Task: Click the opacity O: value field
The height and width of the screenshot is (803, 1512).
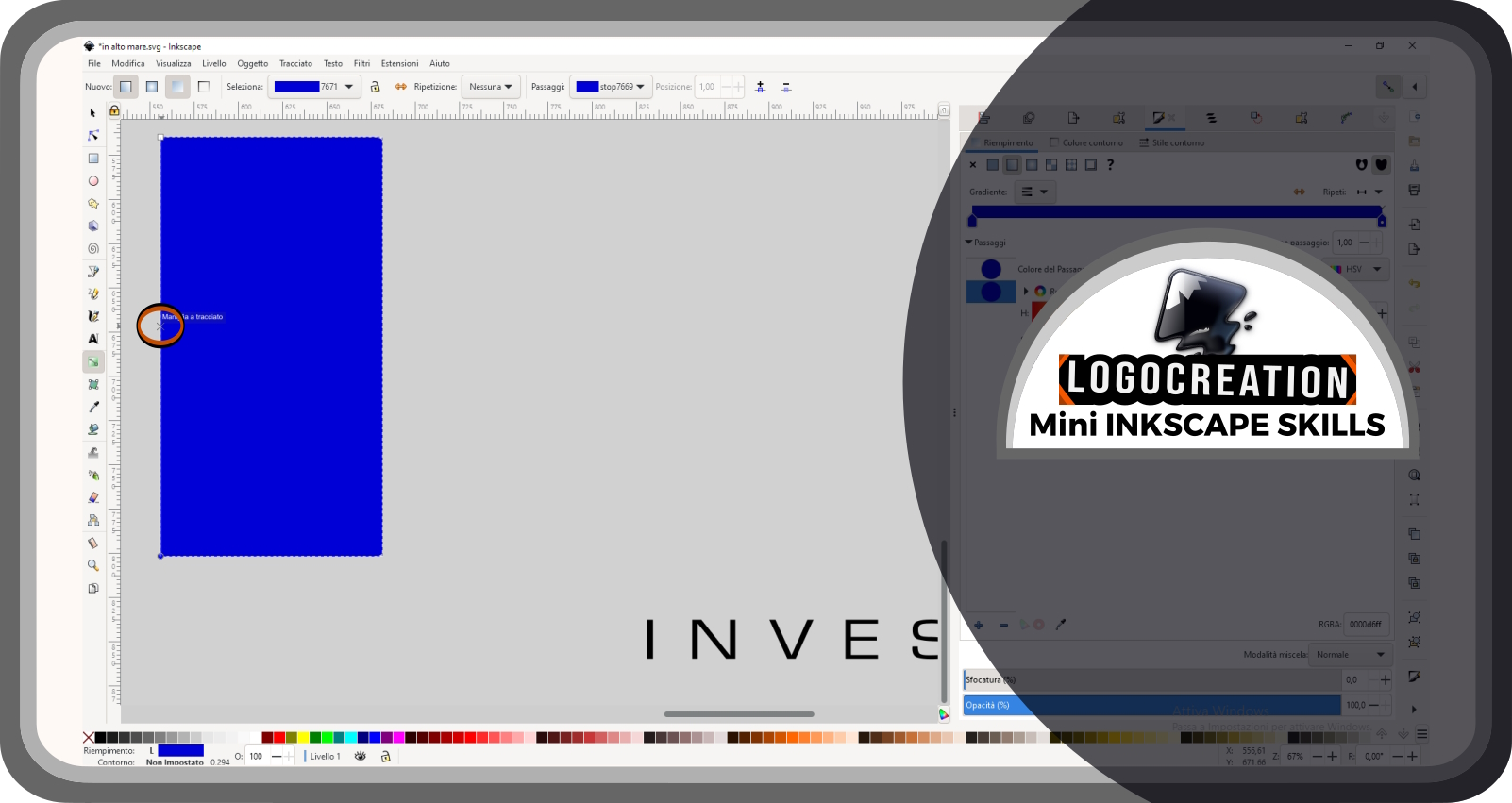Action: point(258,756)
